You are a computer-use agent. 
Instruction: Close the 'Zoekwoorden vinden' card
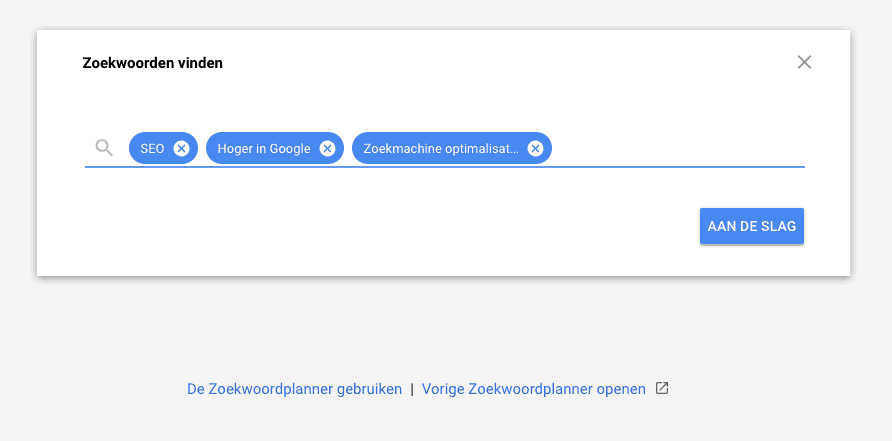(x=804, y=62)
